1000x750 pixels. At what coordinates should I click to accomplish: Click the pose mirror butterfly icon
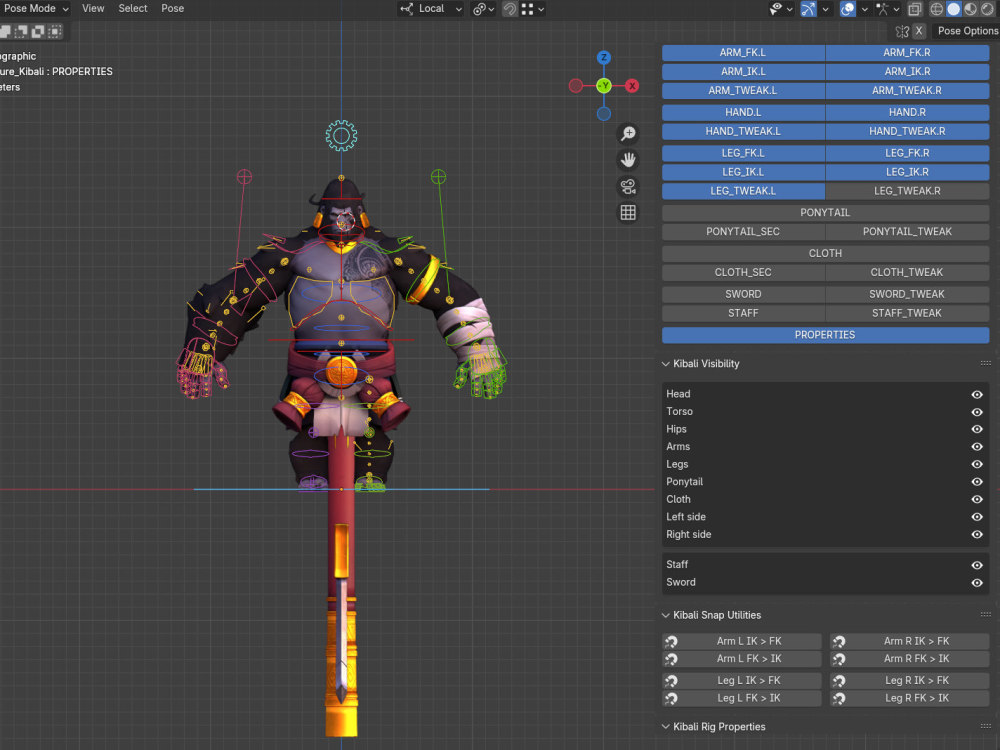[902, 31]
